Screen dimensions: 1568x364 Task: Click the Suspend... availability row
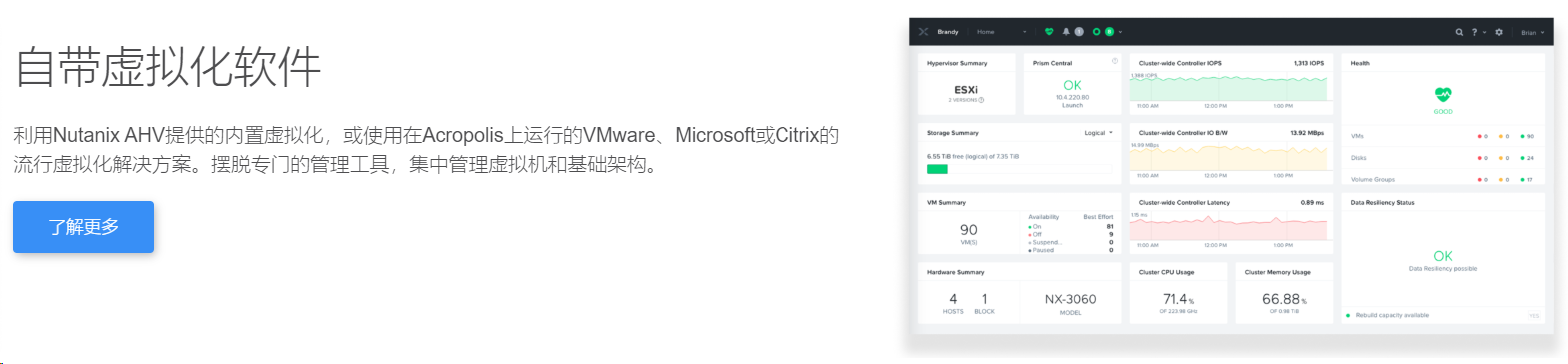(1071, 242)
